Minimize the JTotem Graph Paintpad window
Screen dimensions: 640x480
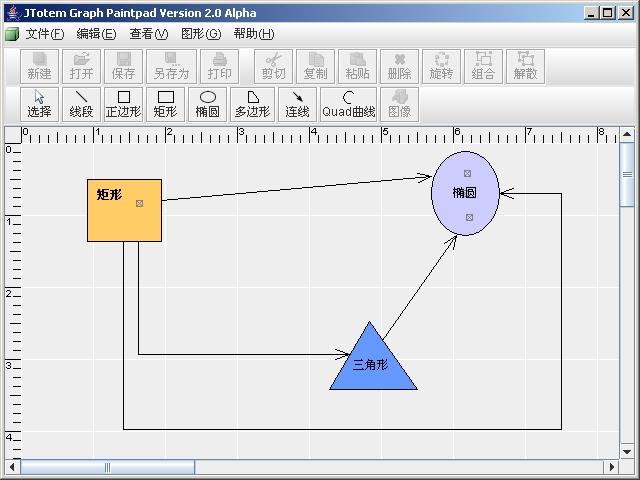(x=591, y=13)
